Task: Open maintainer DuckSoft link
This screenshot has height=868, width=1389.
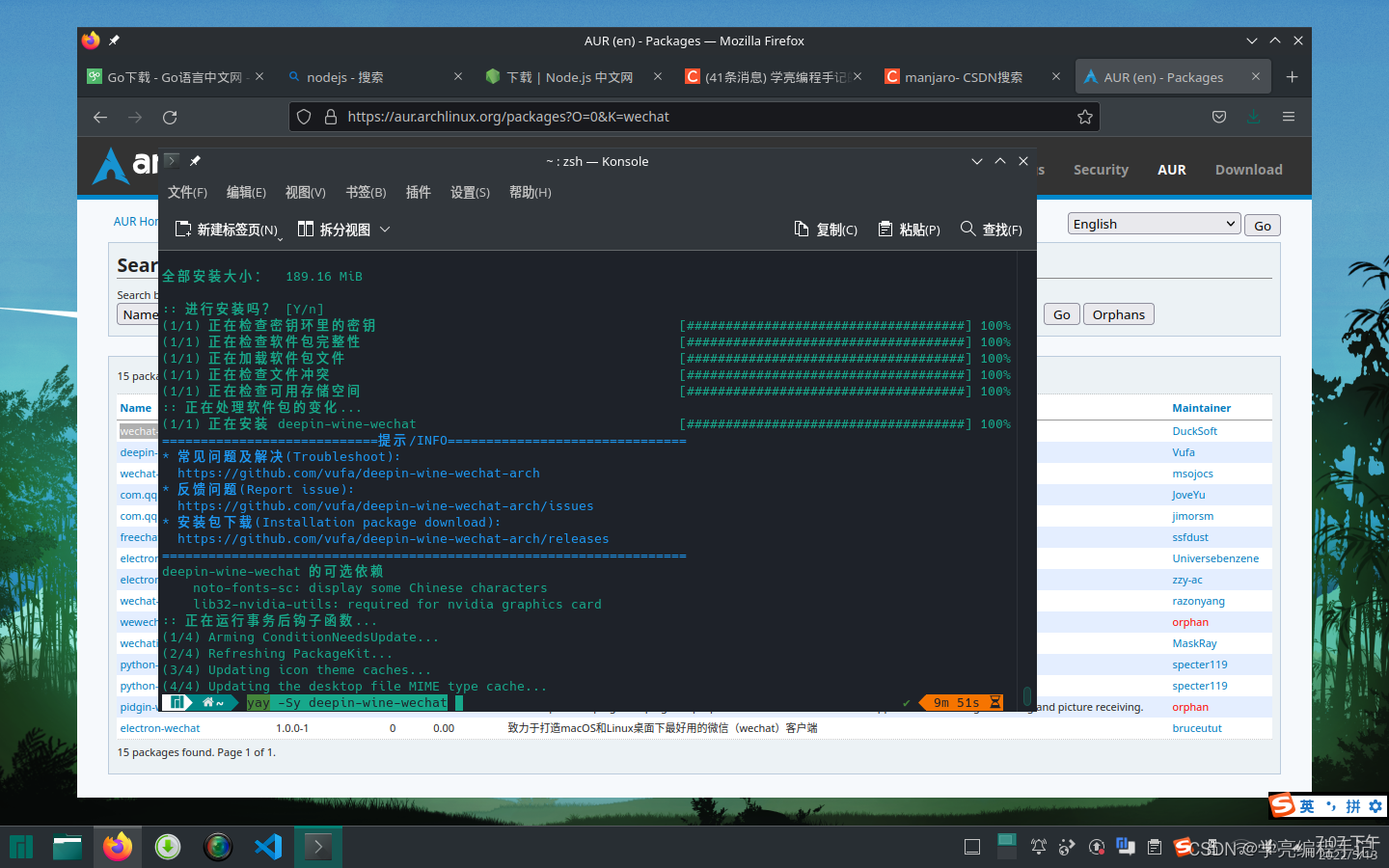Action: (x=1194, y=431)
